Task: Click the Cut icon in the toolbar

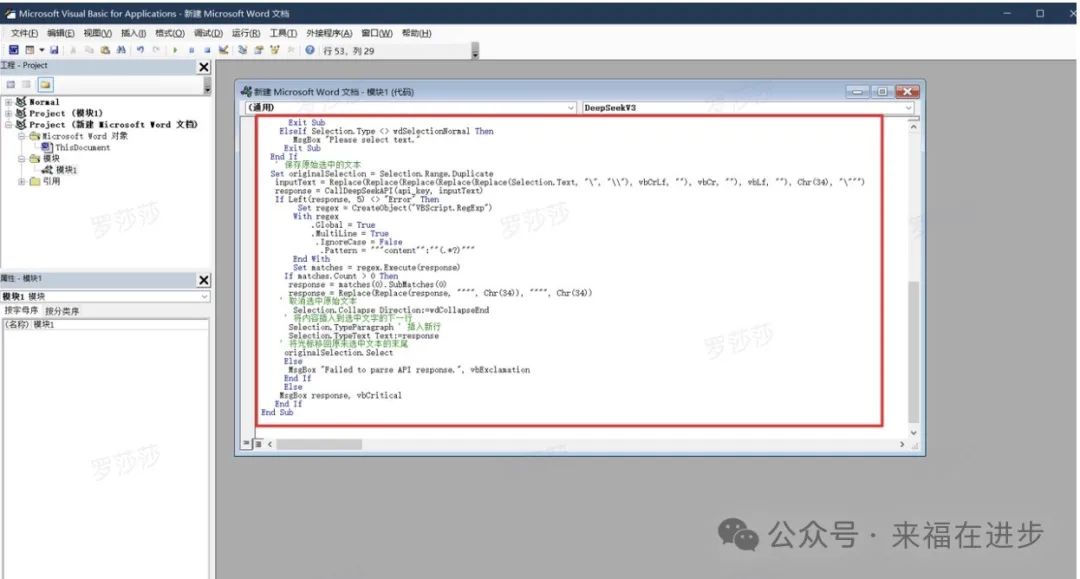Action: coord(73,50)
